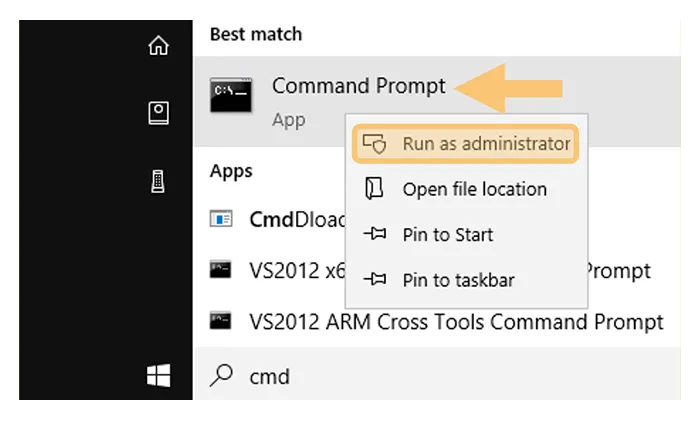Select Open file location
This screenshot has height=423, width=700.
coord(467,189)
